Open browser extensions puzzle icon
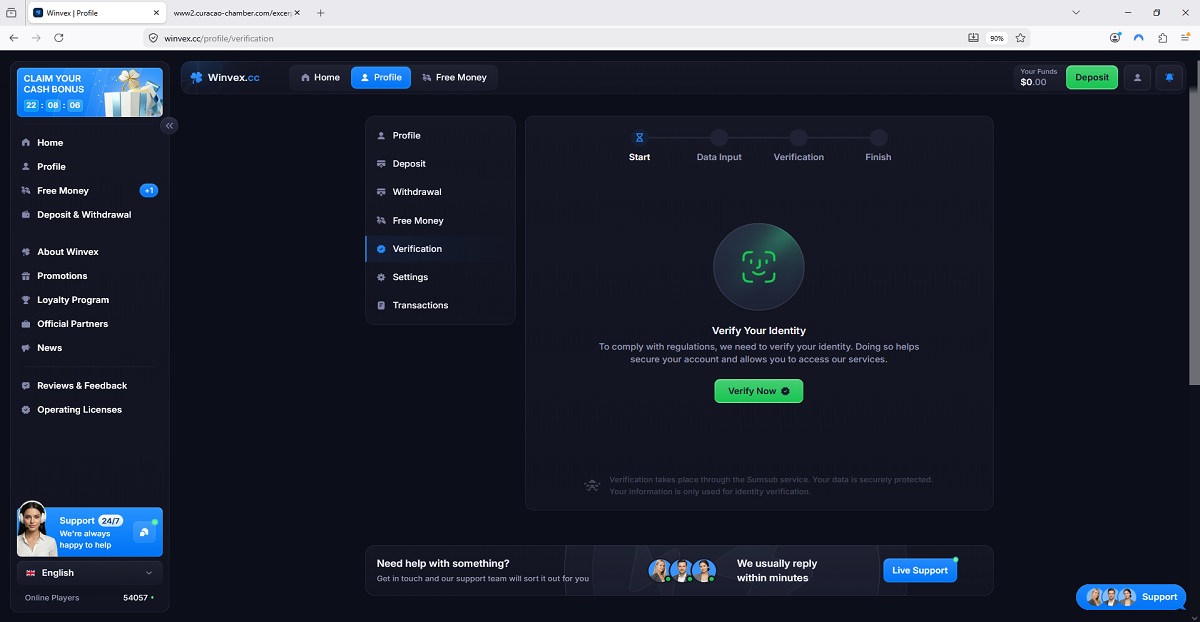Viewport: 1200px width, 622px height. point(1162,38)
